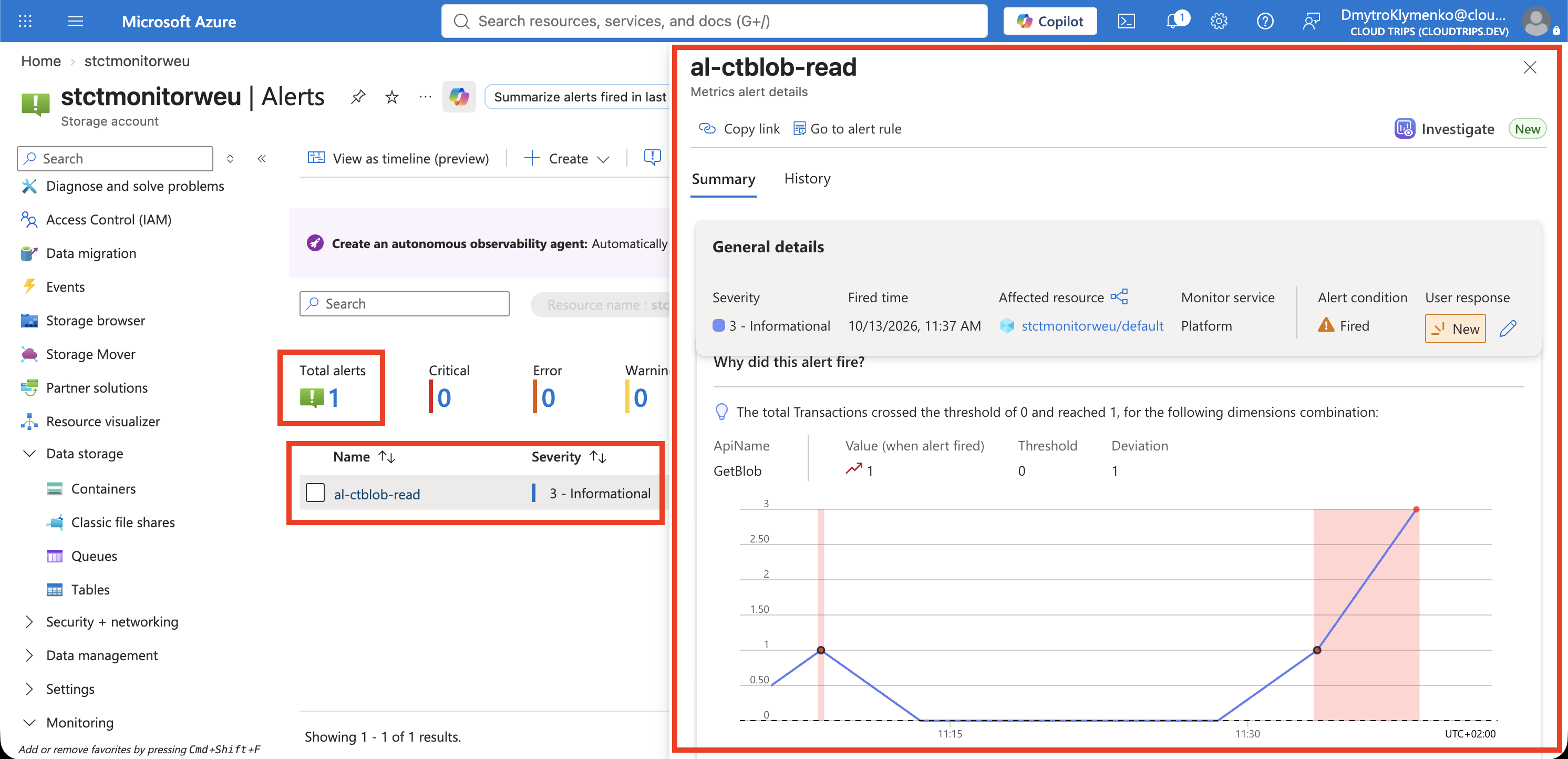
Task: Click Go to alert rule
Action: tap(847, 129)
